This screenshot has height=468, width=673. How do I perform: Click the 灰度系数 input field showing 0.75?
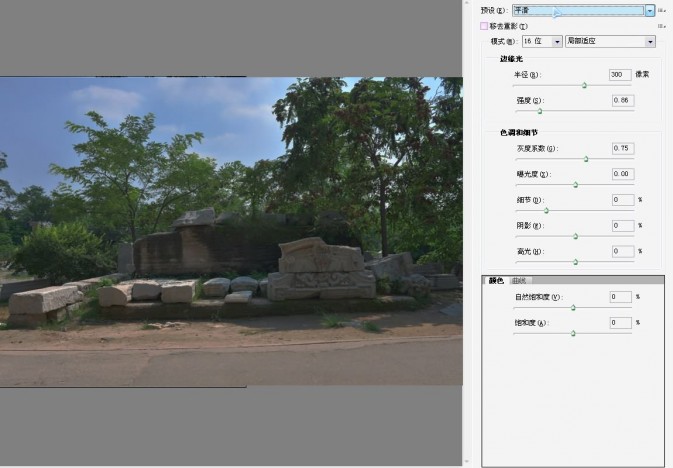[x=623, y=149]
